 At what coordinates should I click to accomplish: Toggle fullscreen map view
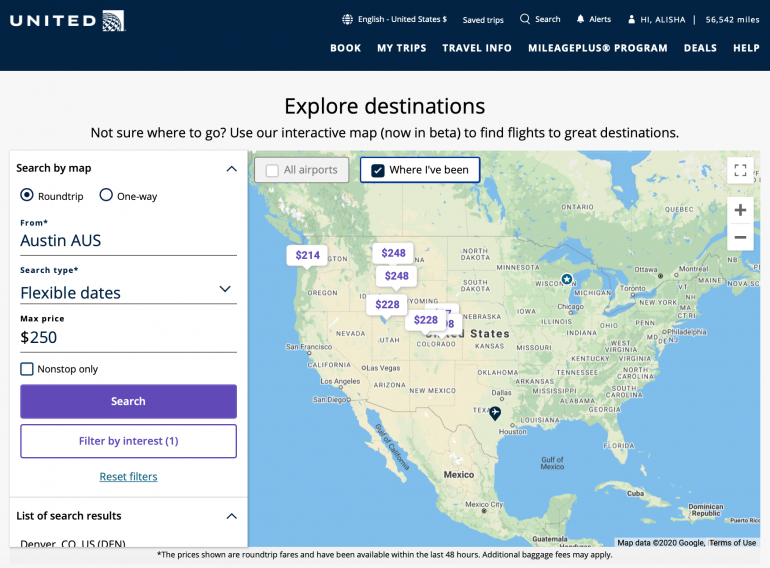(740, 170)
